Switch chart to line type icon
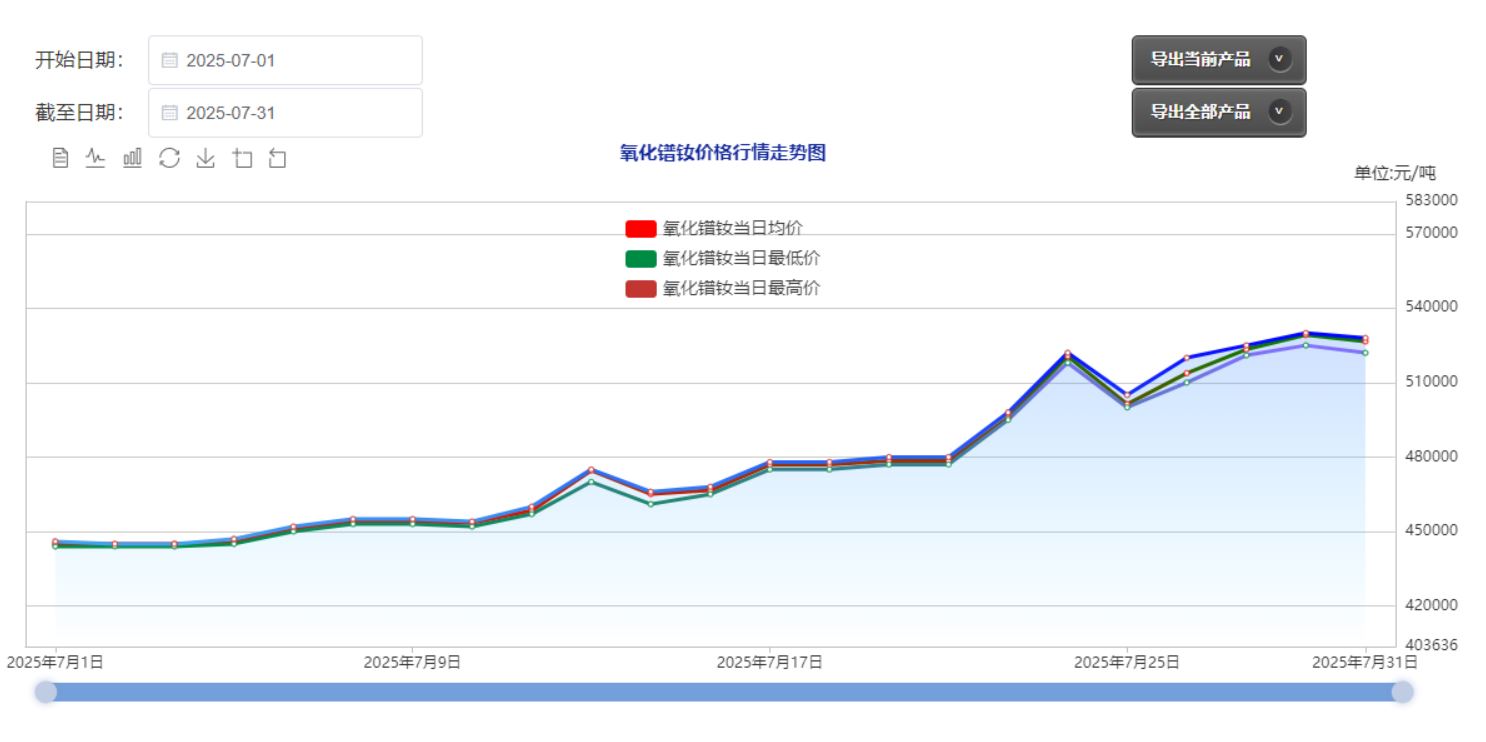The width and height of the screenshot is (1486, 742). point(95,158)
